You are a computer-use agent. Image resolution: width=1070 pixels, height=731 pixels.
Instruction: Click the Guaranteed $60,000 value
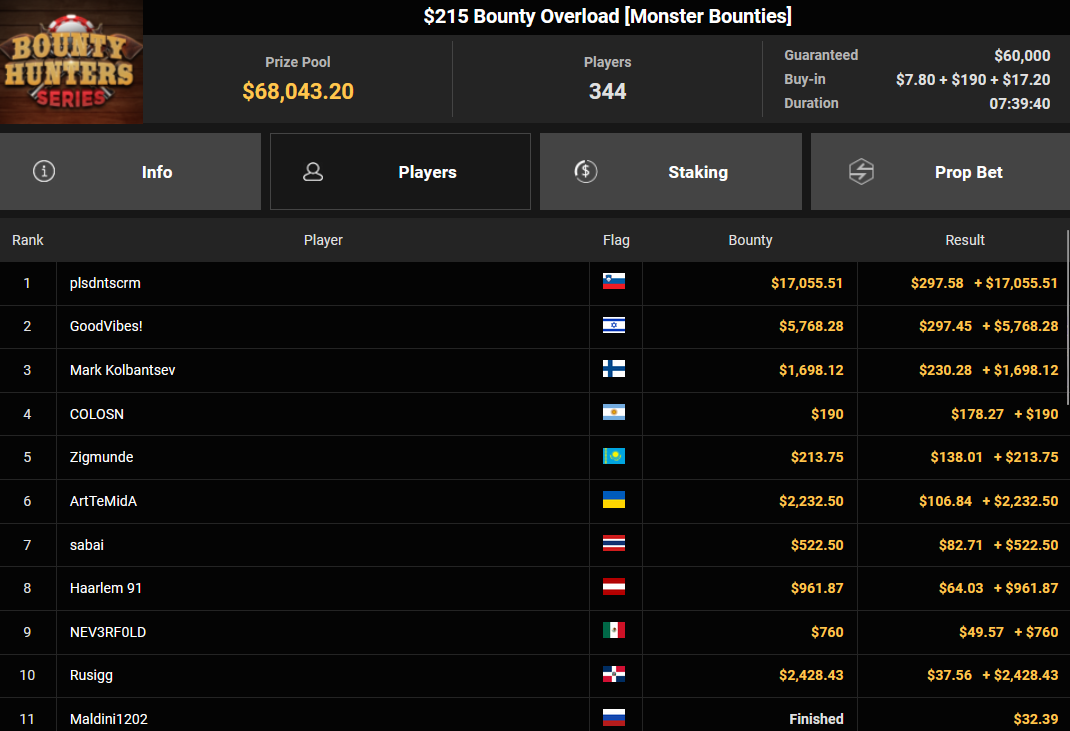click(x=1022, y=55)
